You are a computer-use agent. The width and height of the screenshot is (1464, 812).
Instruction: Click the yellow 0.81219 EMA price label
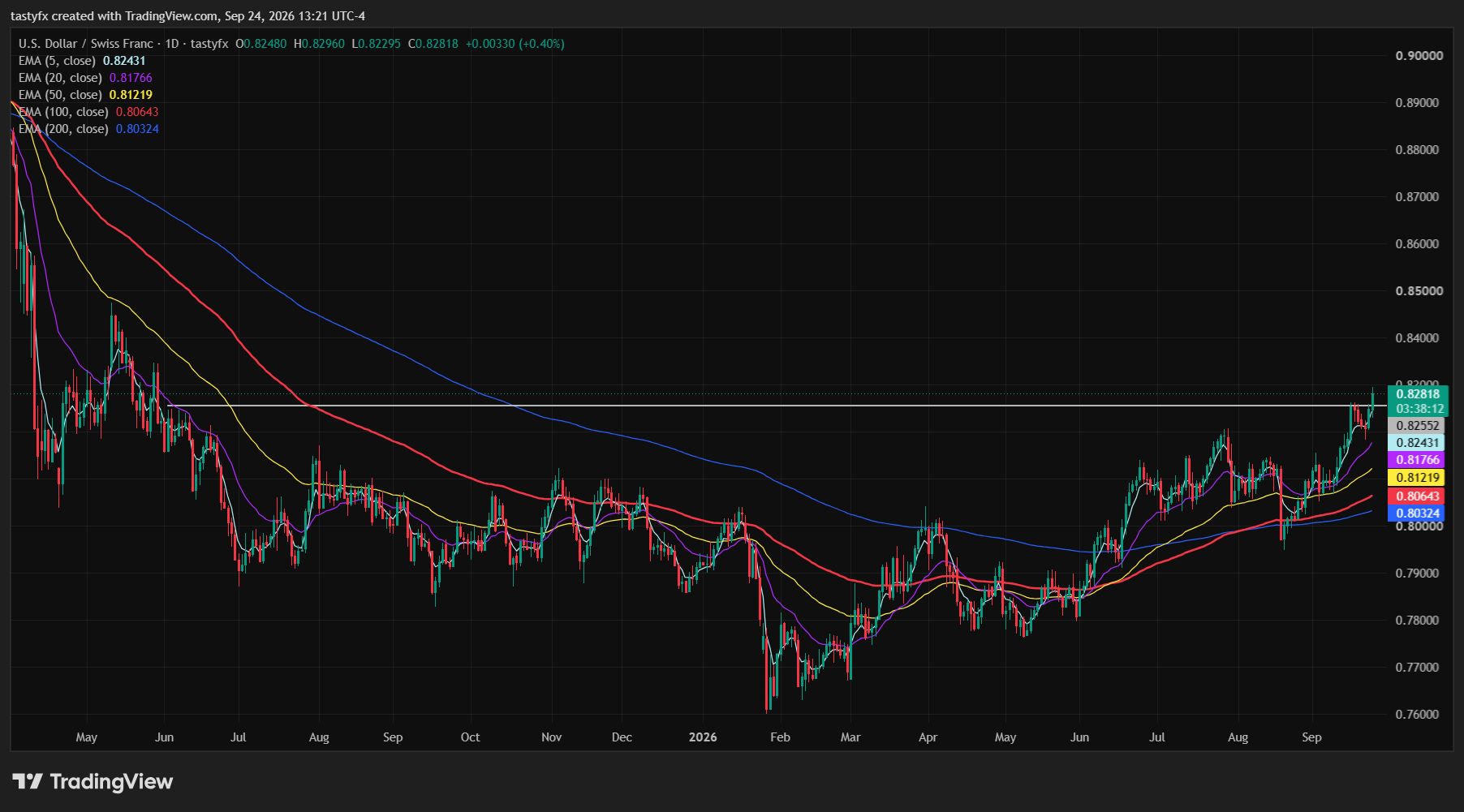coord(1418,478)
